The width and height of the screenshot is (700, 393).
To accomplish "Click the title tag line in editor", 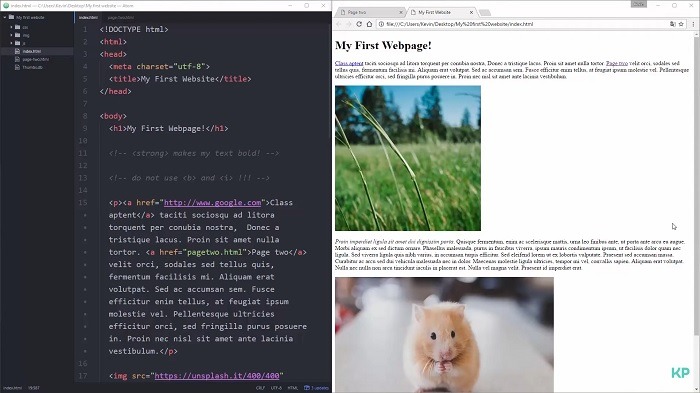I will click(x=180, y=79).
